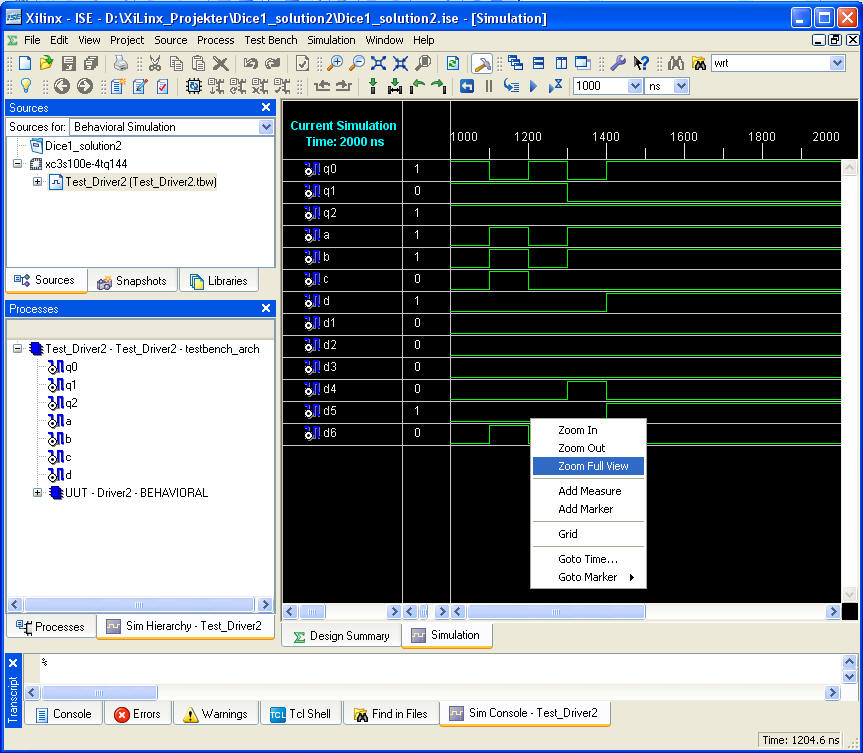Choose Add Marker from context menu
Viewport: 863px width, 753px height.
(x=586, y=509)
